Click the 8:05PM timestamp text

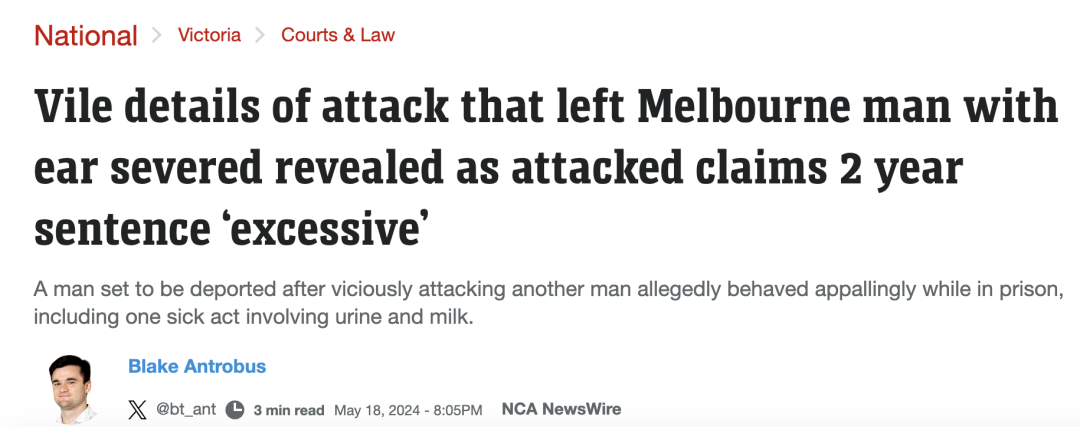tap(457, 410)
